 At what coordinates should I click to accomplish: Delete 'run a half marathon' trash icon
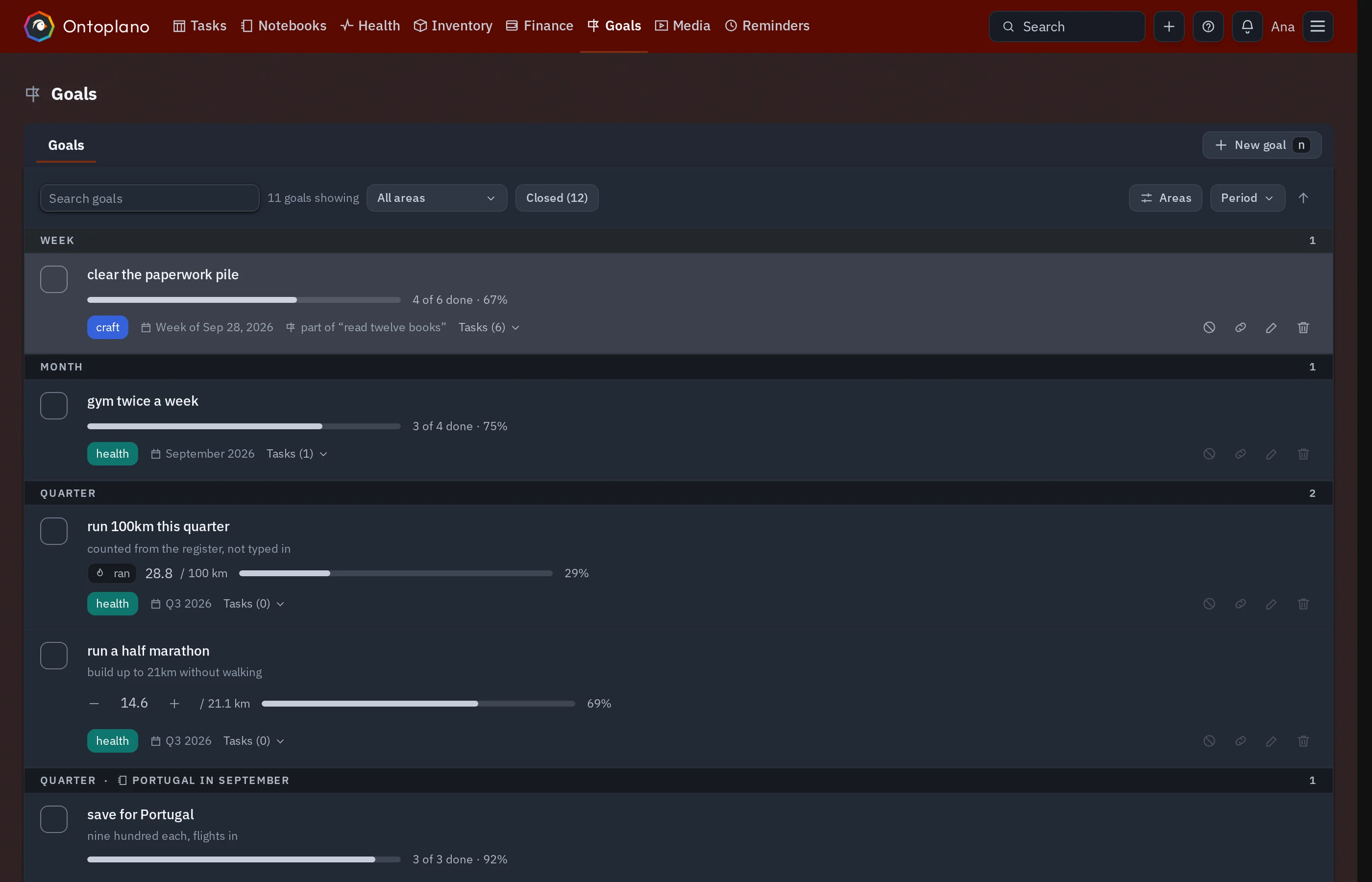(1303, 741)
